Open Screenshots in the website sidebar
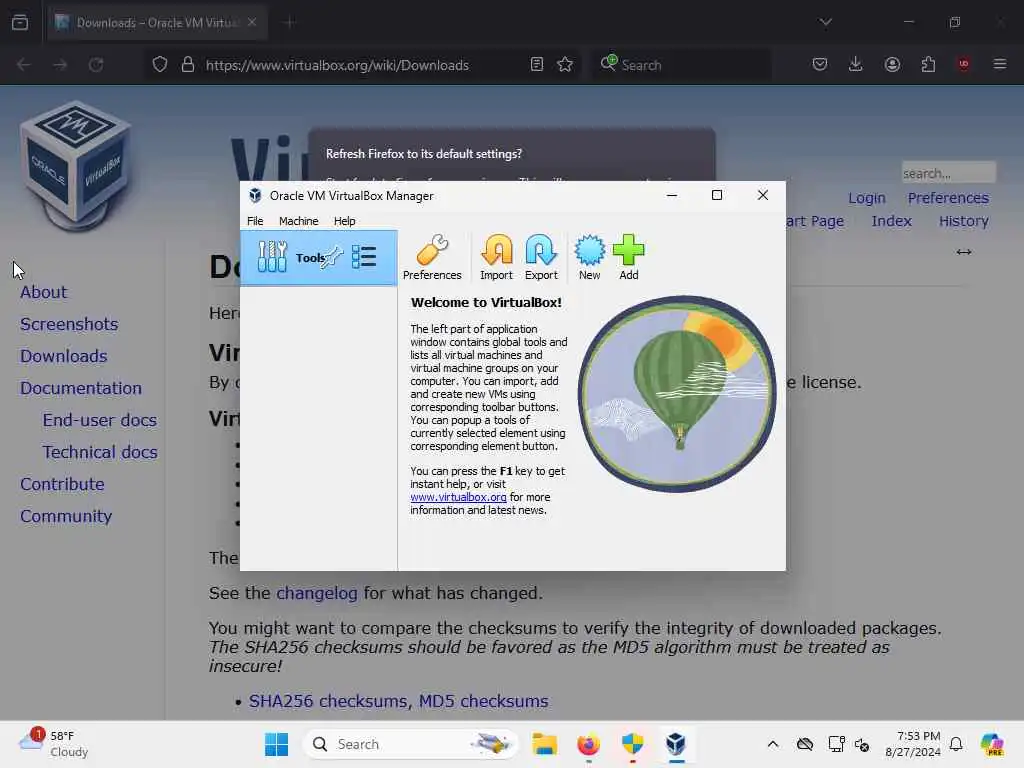 pyautogui.click(x=69, y=324)
